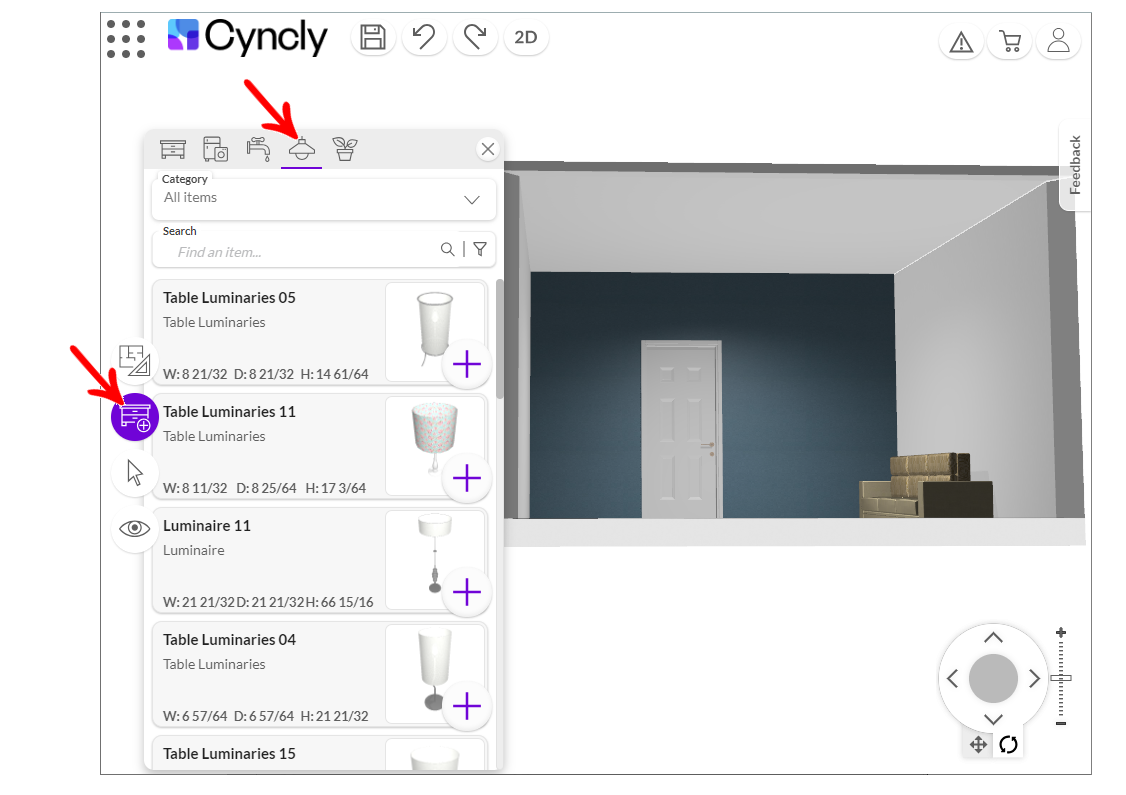Click the Cyncly logo

point(247,36)
